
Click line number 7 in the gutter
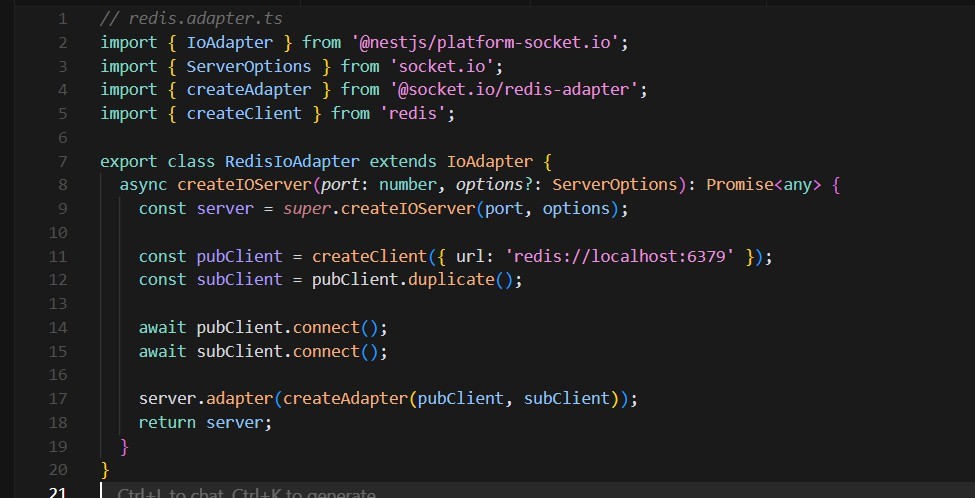click(62, 162)
